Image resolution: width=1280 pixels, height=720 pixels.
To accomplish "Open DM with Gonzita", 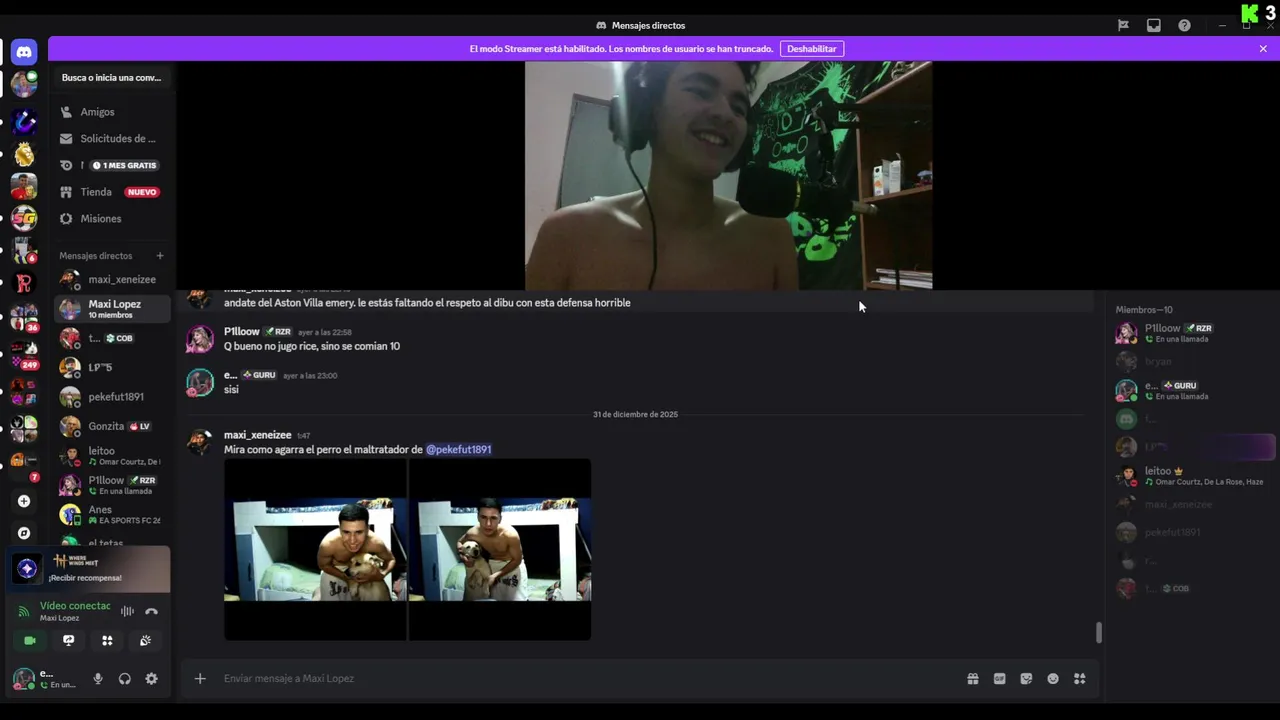I will pyautogui.click(x=111, y=426).
